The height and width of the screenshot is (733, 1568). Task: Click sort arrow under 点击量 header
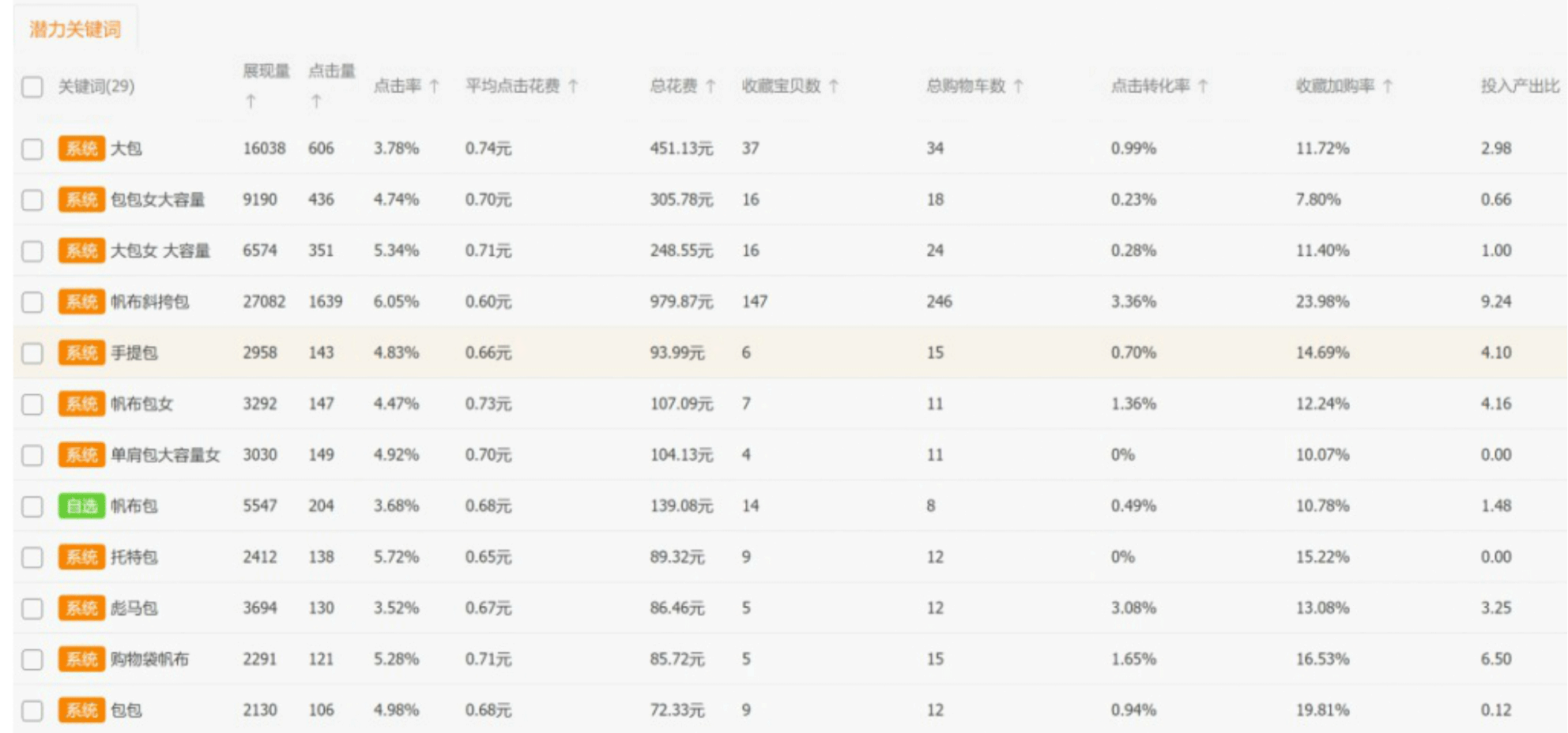tap(316, 101)
